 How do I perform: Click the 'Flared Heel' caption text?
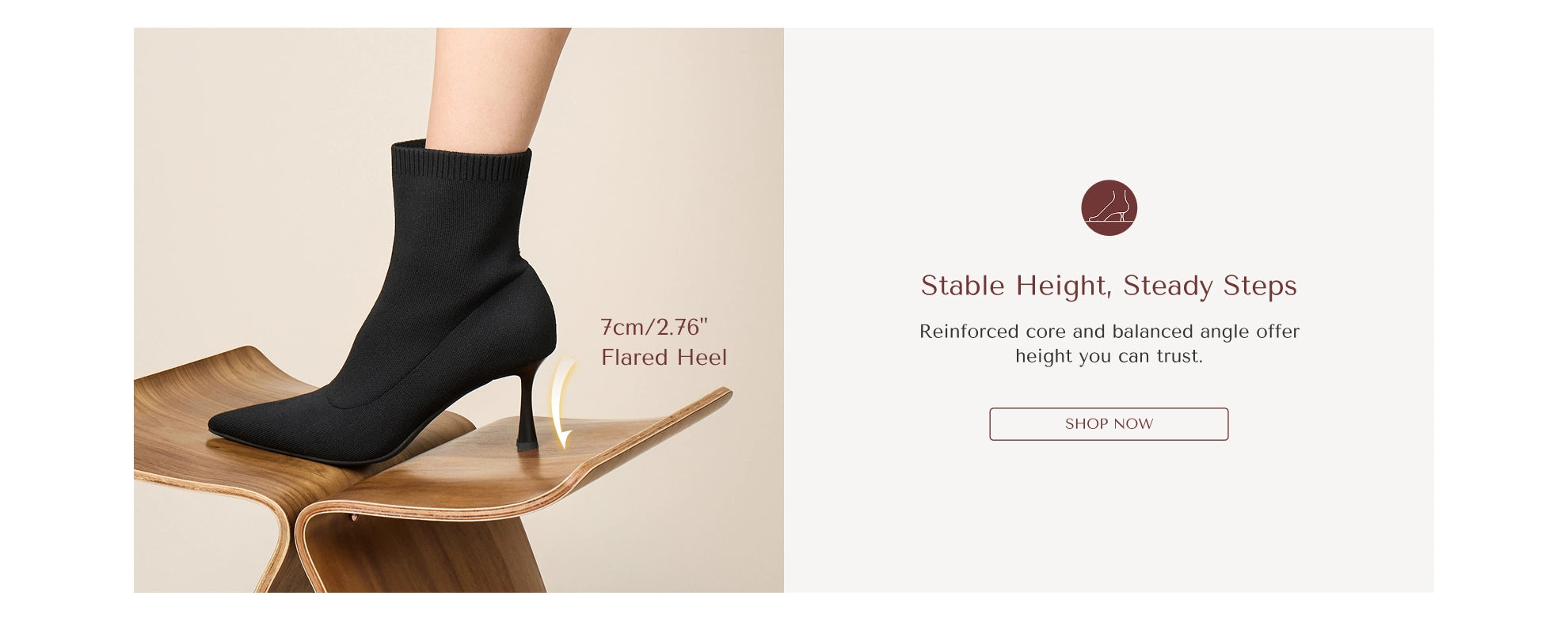click(x=664, y=358)
